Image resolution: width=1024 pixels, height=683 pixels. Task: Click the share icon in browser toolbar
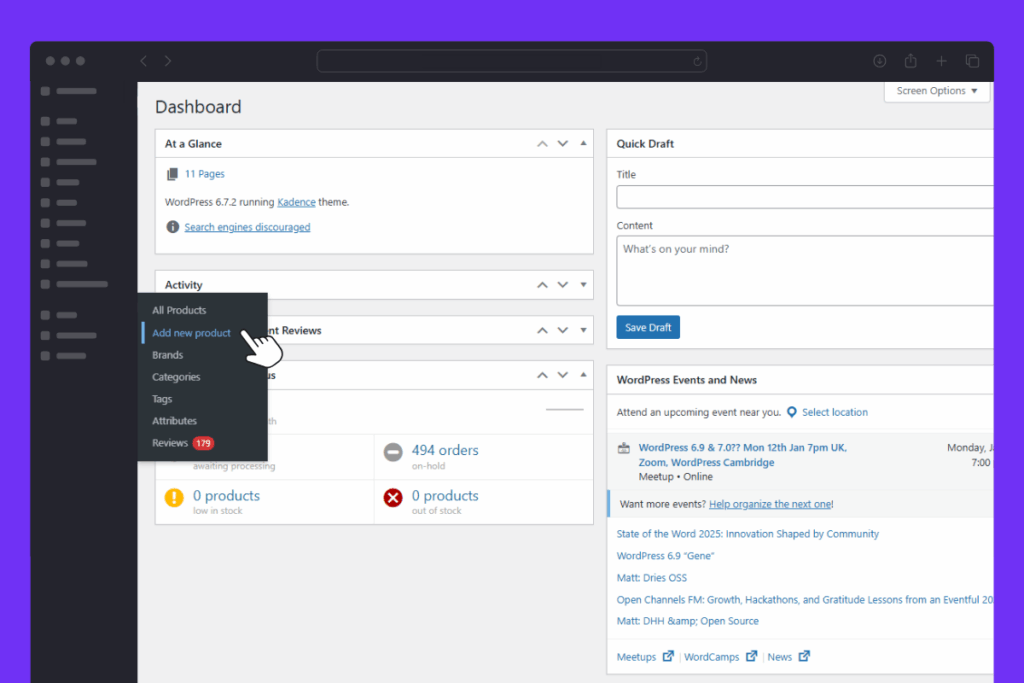pos(910,61)
